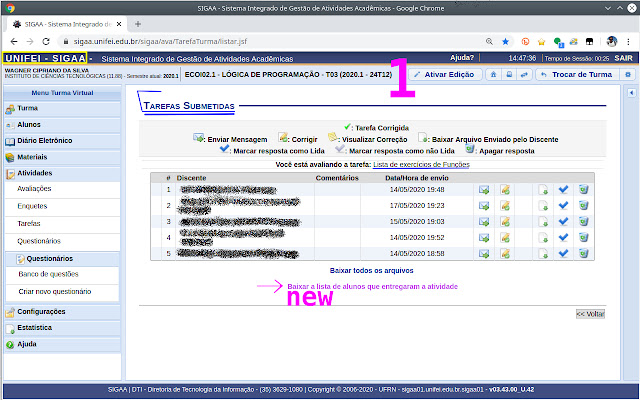
Task: Bookmark page with the star icon
Action: tap(505, 42)
